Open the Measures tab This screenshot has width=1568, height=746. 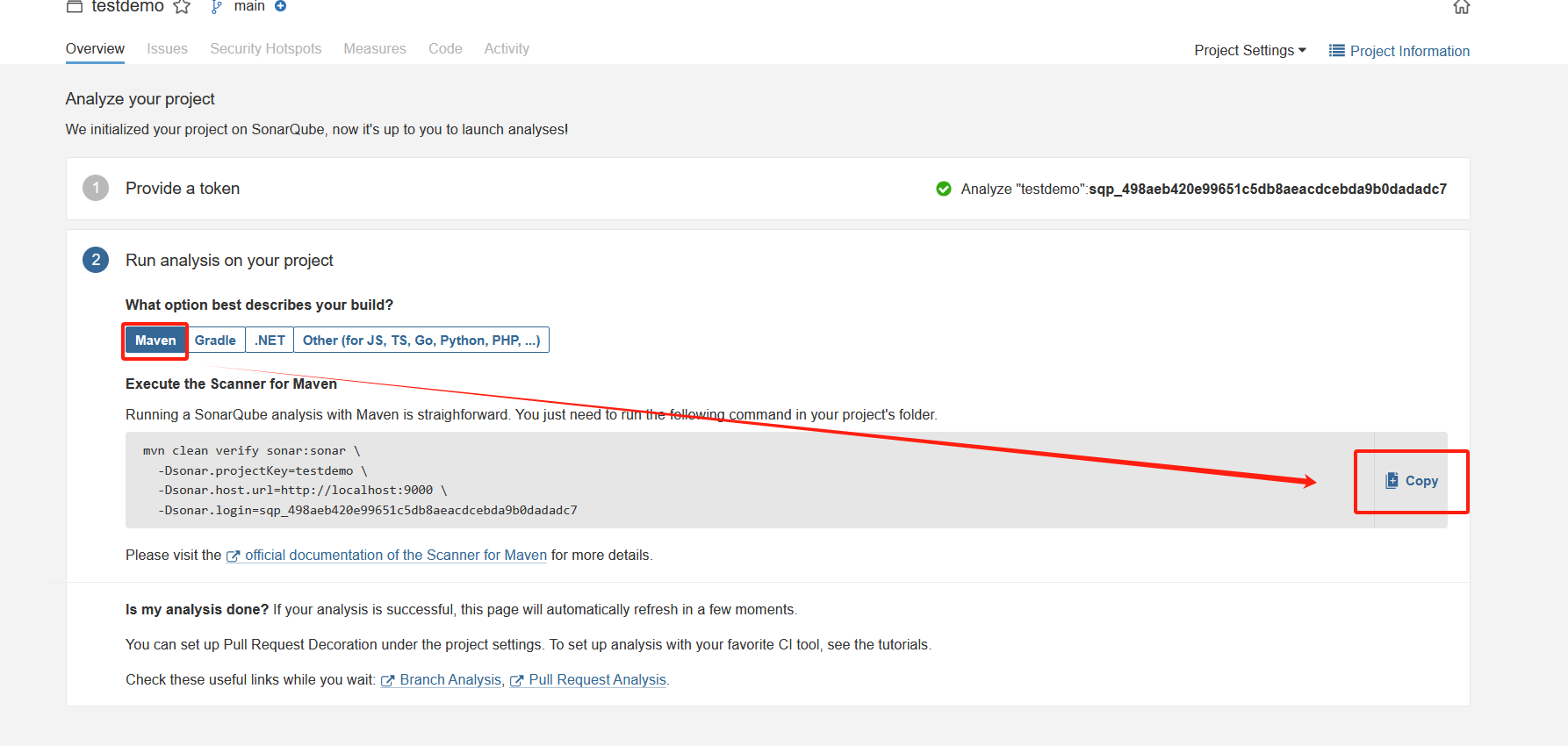pyautogui.click(x=375, y=49)
